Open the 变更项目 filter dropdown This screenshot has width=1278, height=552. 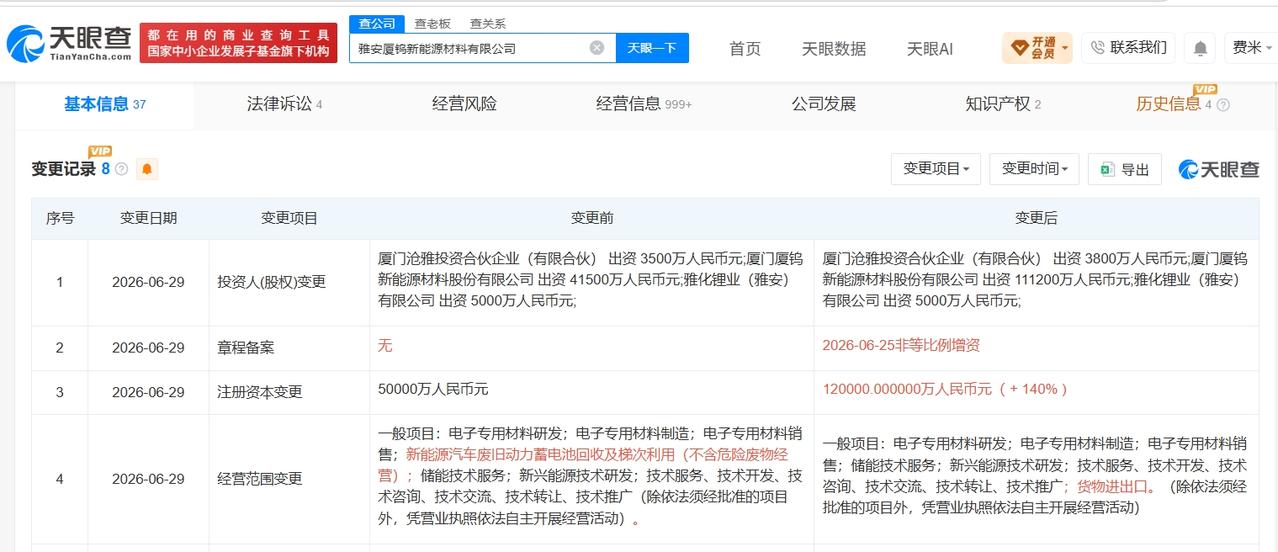pyautogui.click(x=936, y=169)
